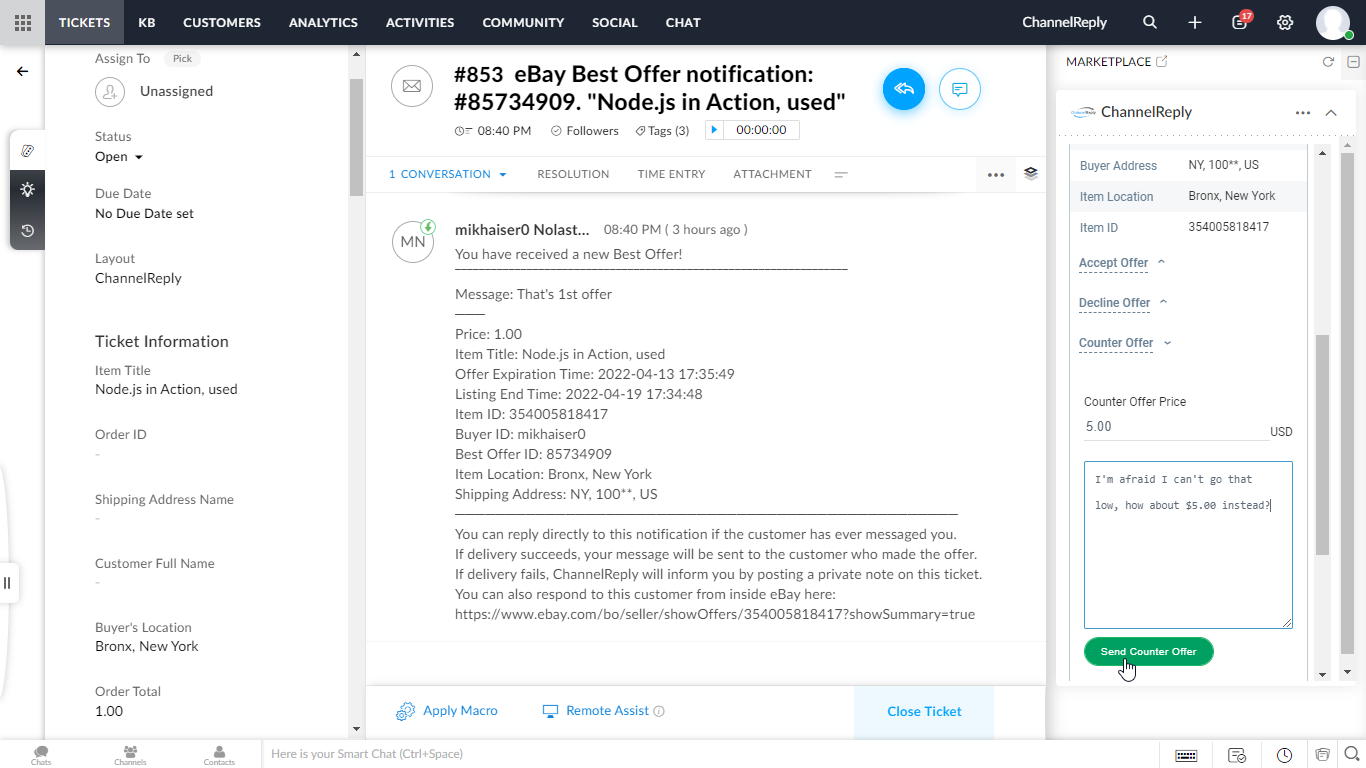Refresh the marketplace panel
The height and width of the screenshot is (768, 1366).
tap(1328, 62)
